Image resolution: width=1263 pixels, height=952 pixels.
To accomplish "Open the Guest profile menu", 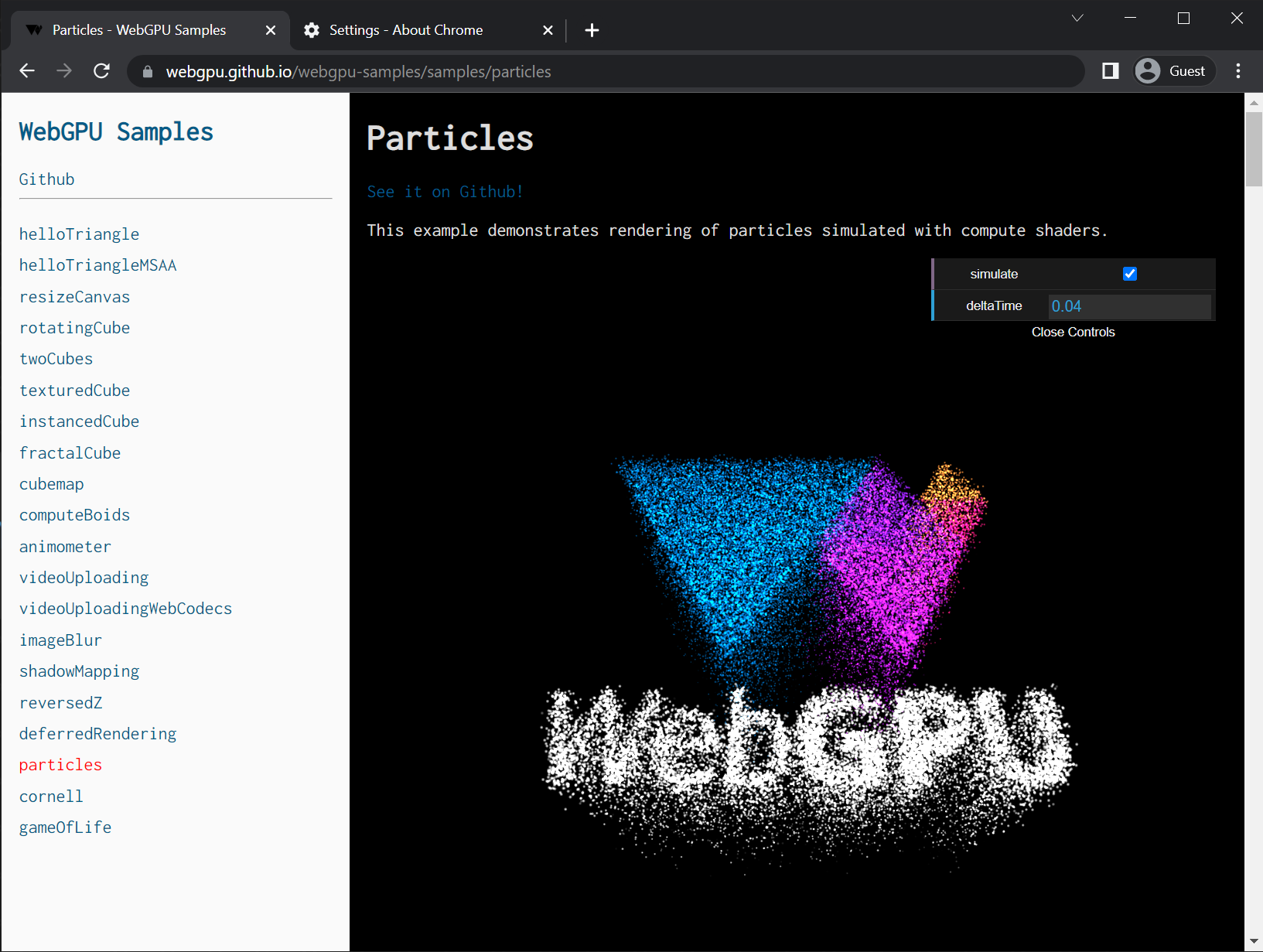I will coord(1174,71).
